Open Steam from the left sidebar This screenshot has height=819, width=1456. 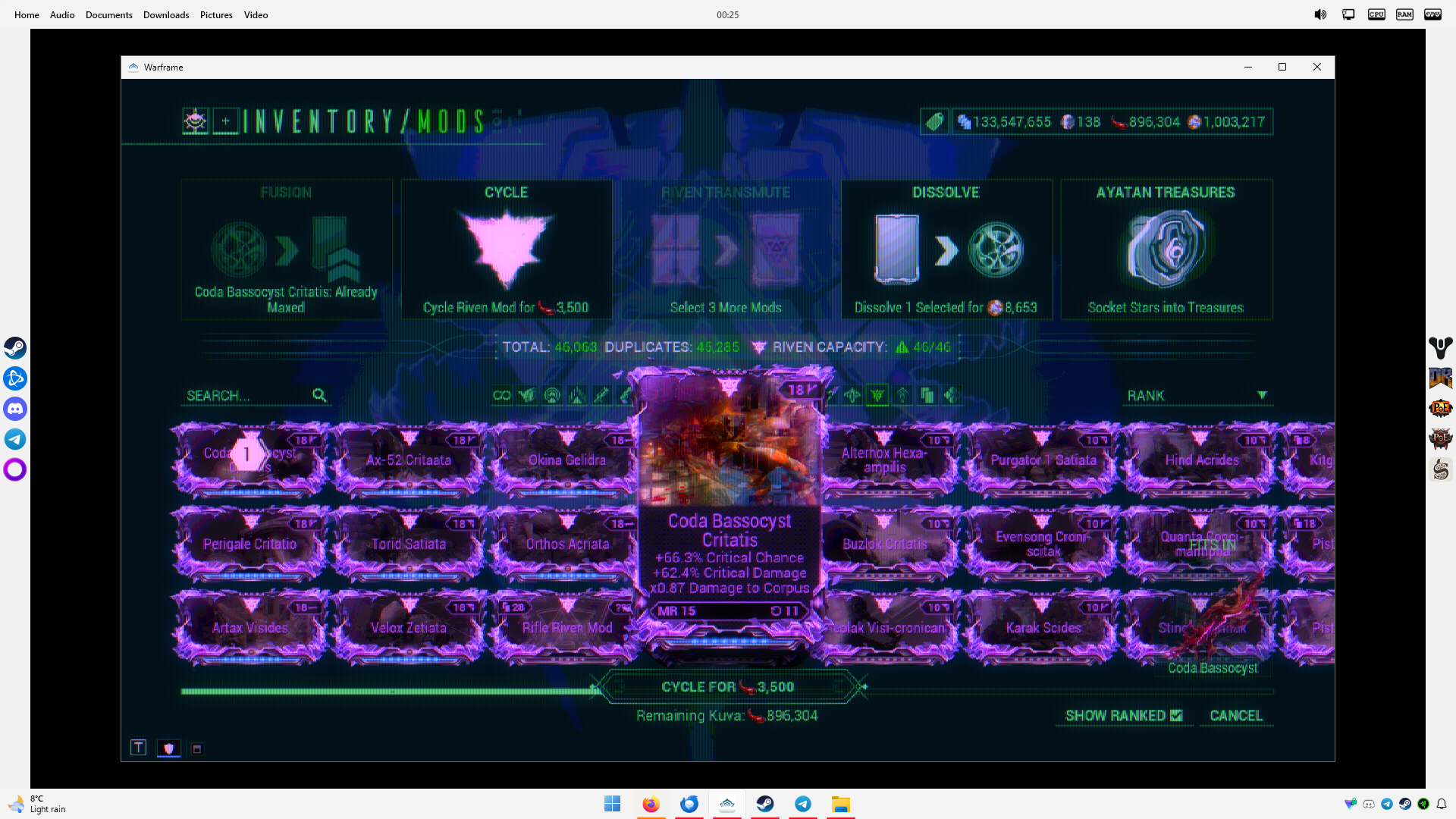tap(15, 348)
